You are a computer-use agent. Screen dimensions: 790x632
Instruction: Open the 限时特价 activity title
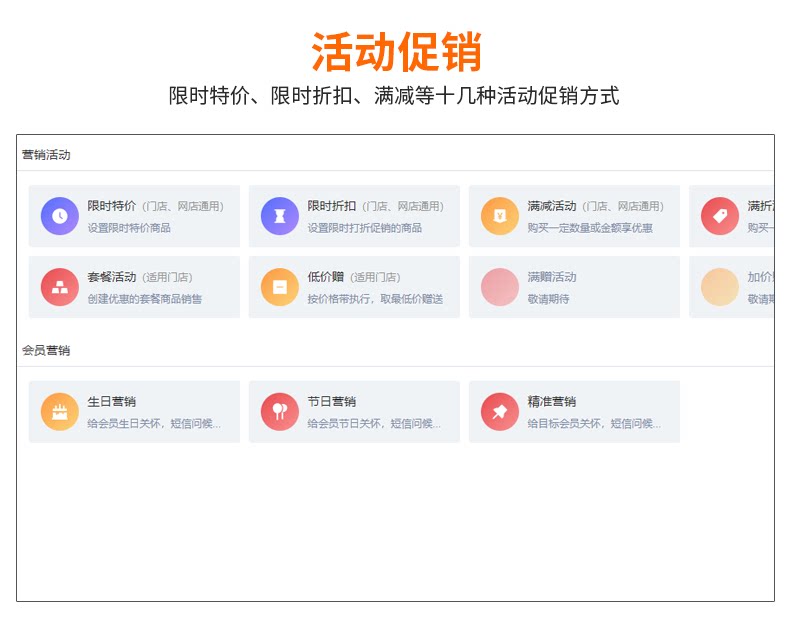pyautogui.click(x=112, y=206)
